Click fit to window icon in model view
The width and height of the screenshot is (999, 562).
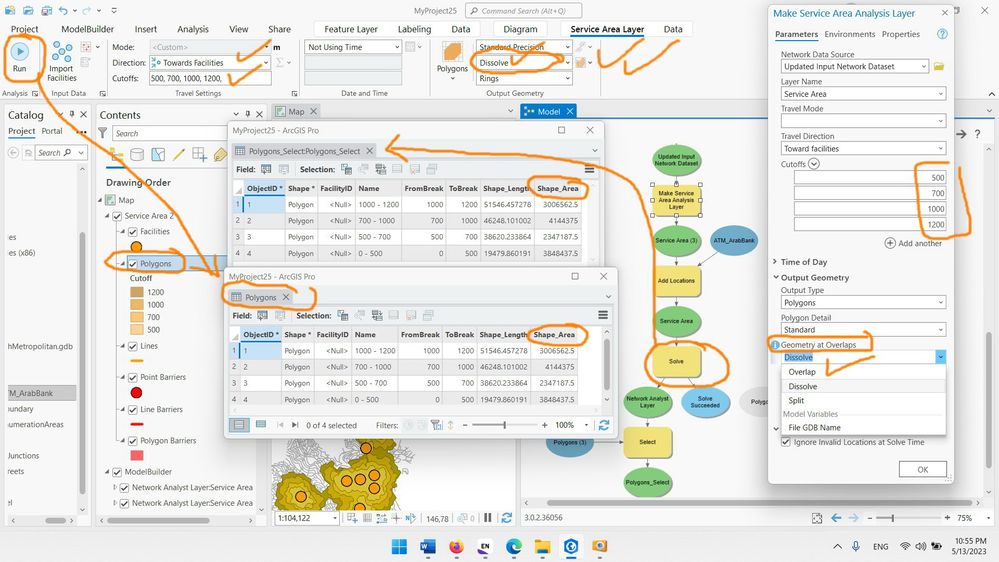click(x=817, y=518)
